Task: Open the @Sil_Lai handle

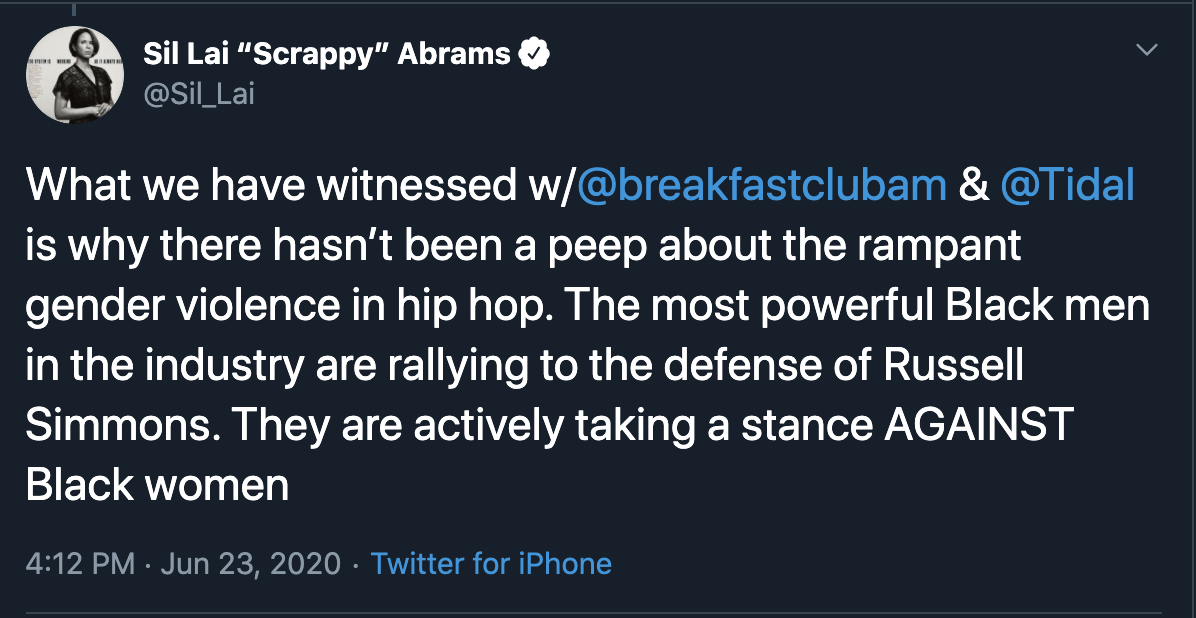Action: pyautogui.click(x=198, y=97)
